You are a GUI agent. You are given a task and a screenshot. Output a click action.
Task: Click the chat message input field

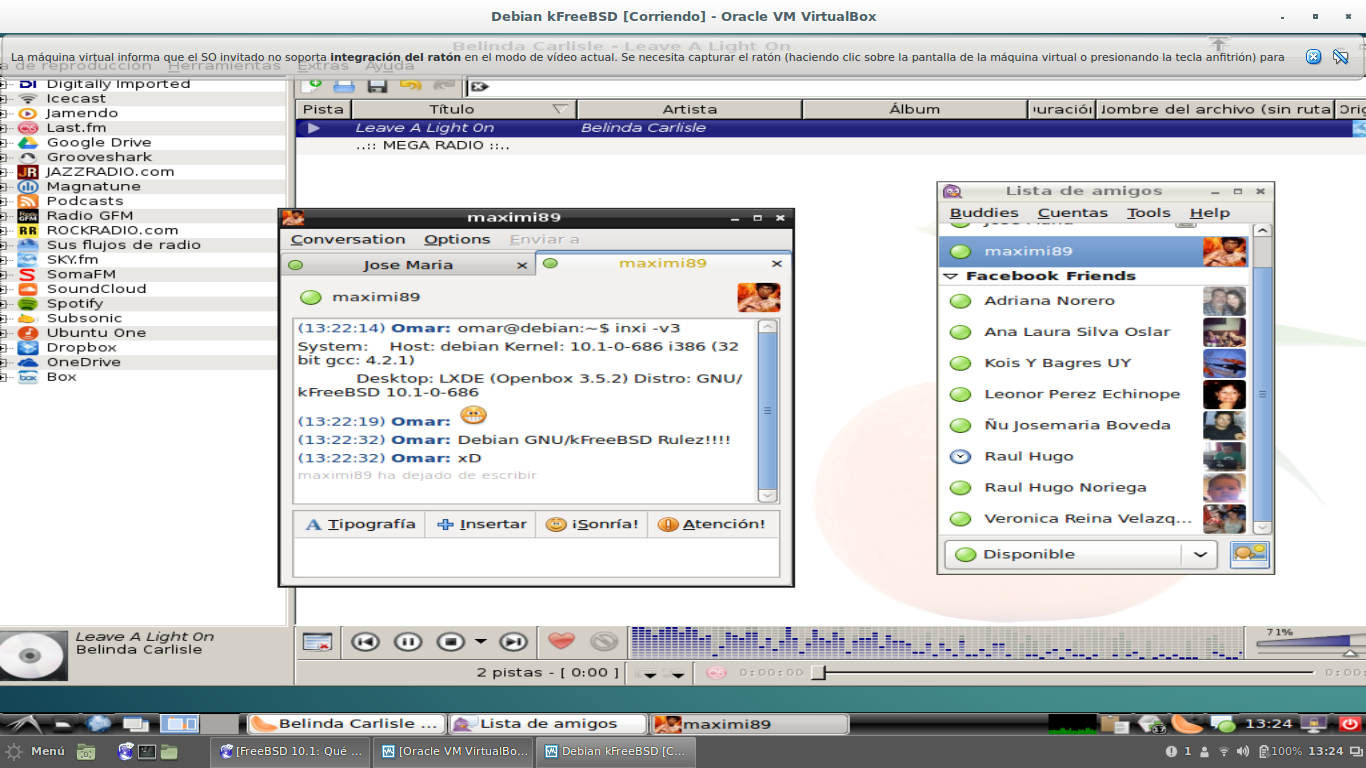536,557
